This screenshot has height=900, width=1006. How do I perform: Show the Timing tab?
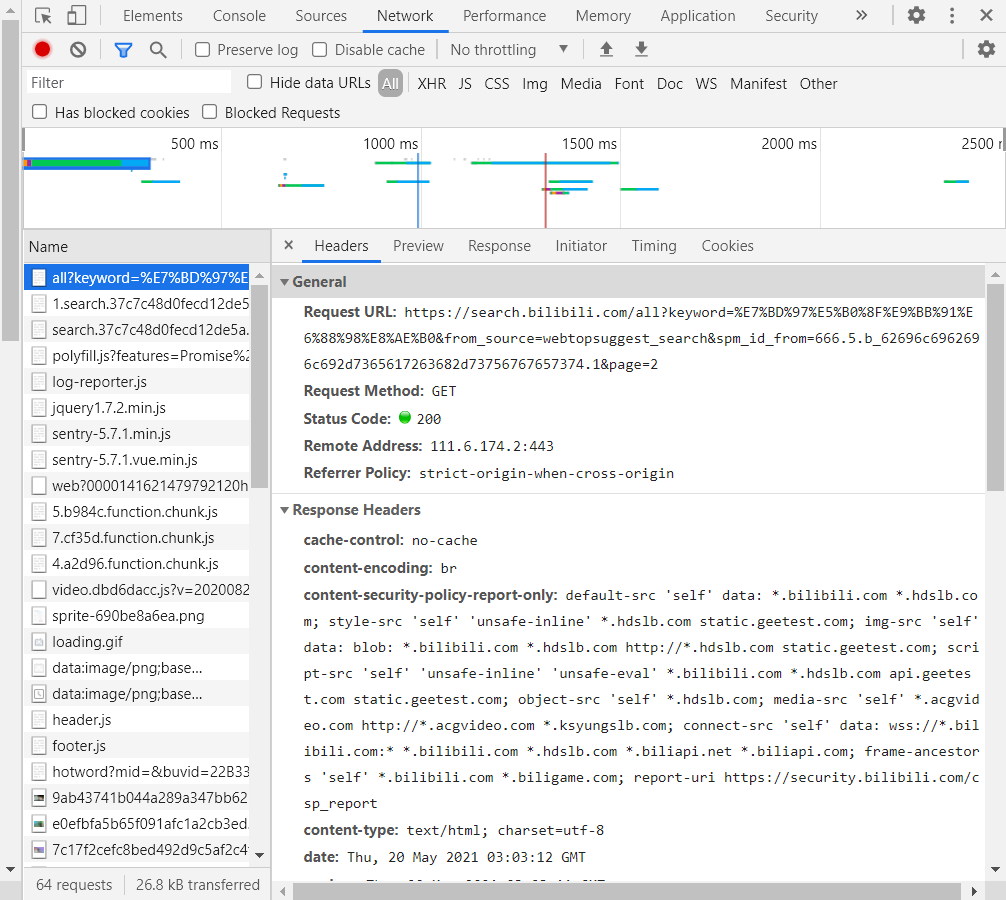[x=654, y=246]
